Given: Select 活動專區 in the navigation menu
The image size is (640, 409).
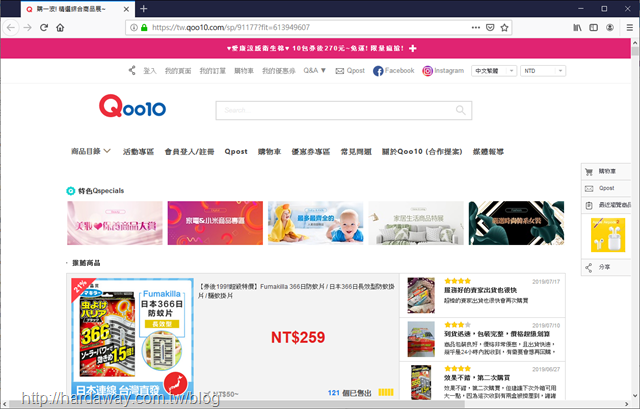Looking at the screenshot, I should tap(138, 151).
